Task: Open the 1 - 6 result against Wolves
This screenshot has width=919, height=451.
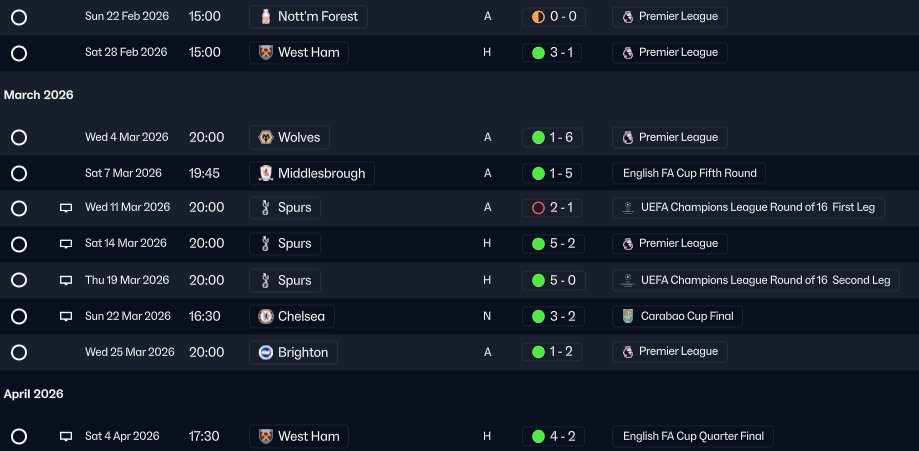Action: (x=552, y=137)
